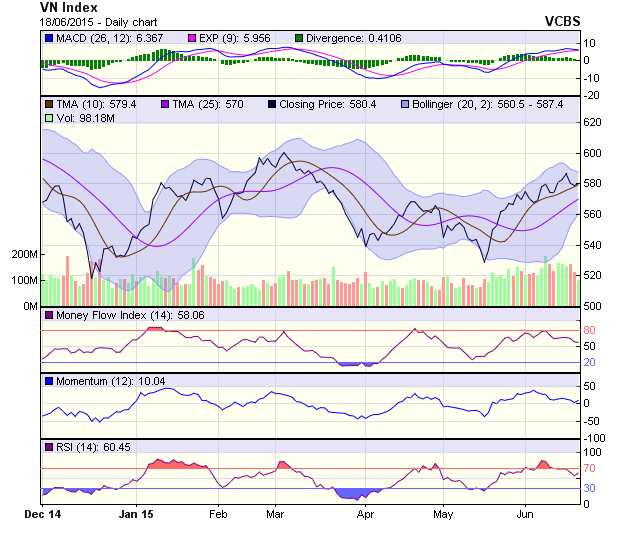620x535 pixels.
Task: Click the 620 price axis value
Action: (x=592, y=122)
